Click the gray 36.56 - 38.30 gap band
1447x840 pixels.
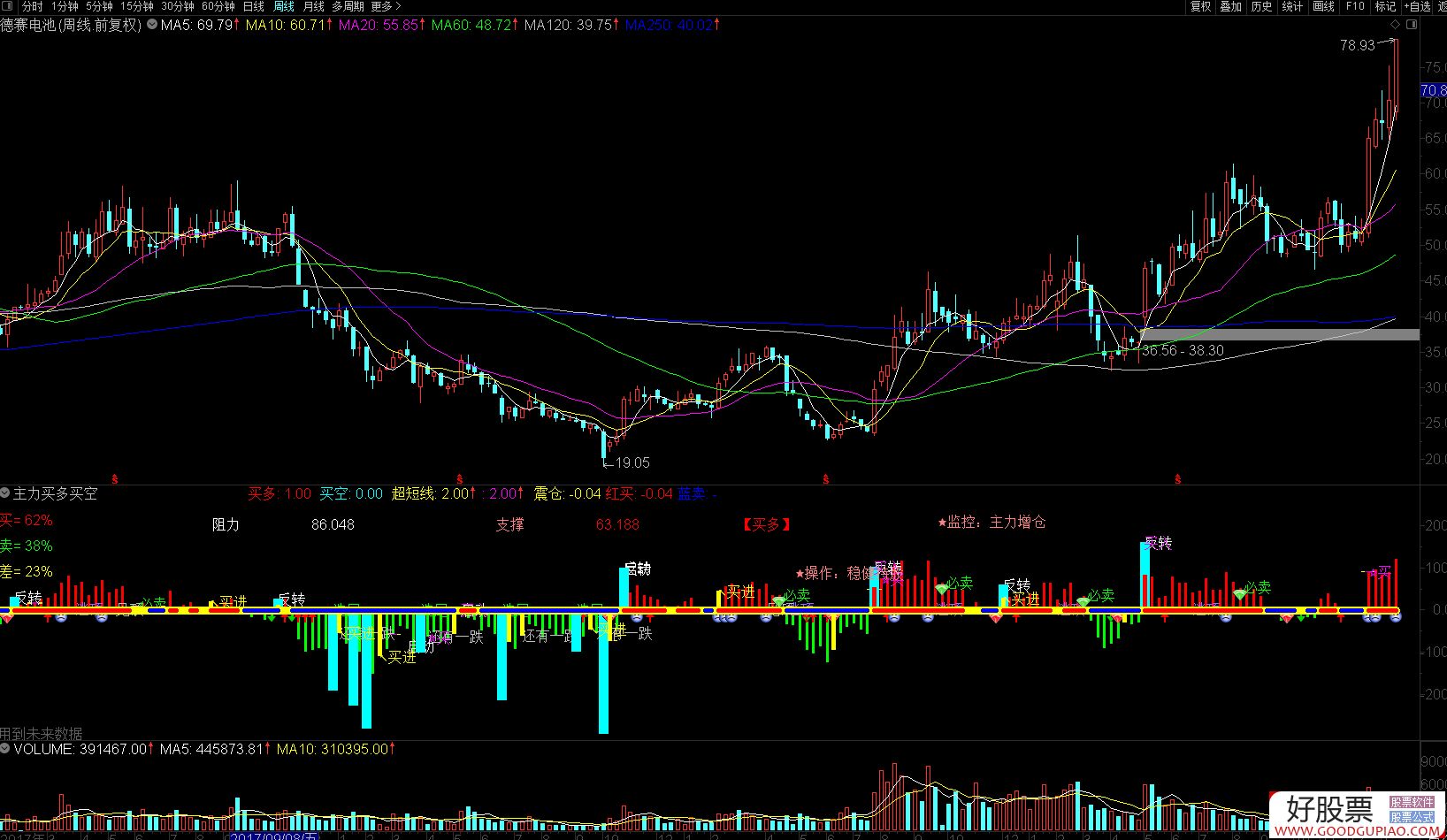coord(1279,334)
